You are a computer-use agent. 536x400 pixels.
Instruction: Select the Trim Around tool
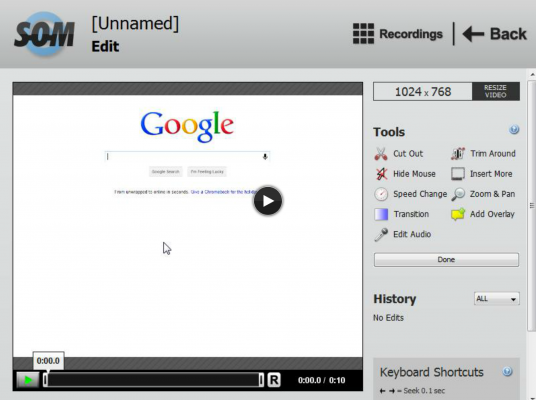click(x=483, y=154)
